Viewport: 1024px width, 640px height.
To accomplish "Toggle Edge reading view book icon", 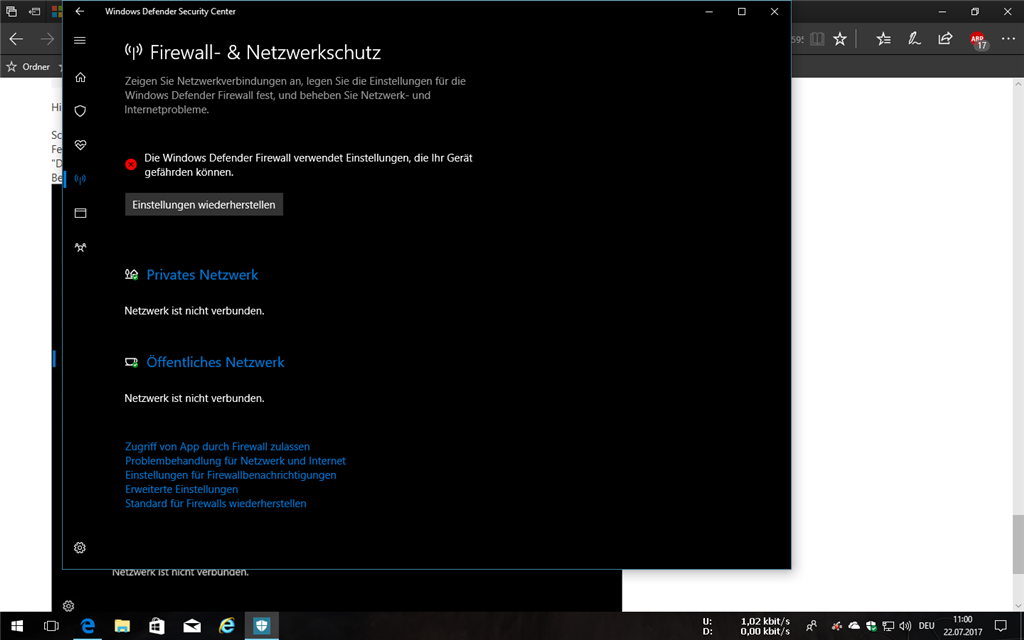I will click(x=817, y=39).
